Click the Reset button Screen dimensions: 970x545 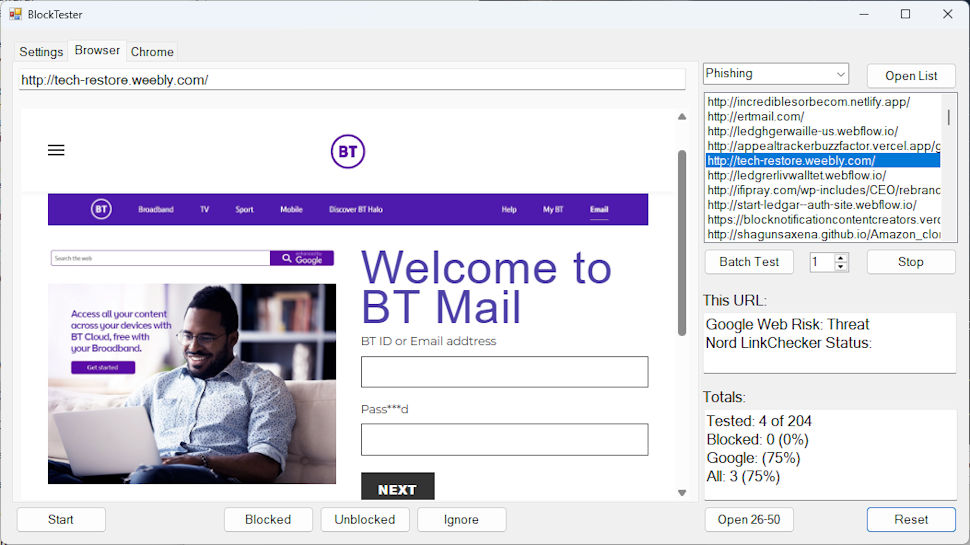pyautogui.click(x=911, y=520)
